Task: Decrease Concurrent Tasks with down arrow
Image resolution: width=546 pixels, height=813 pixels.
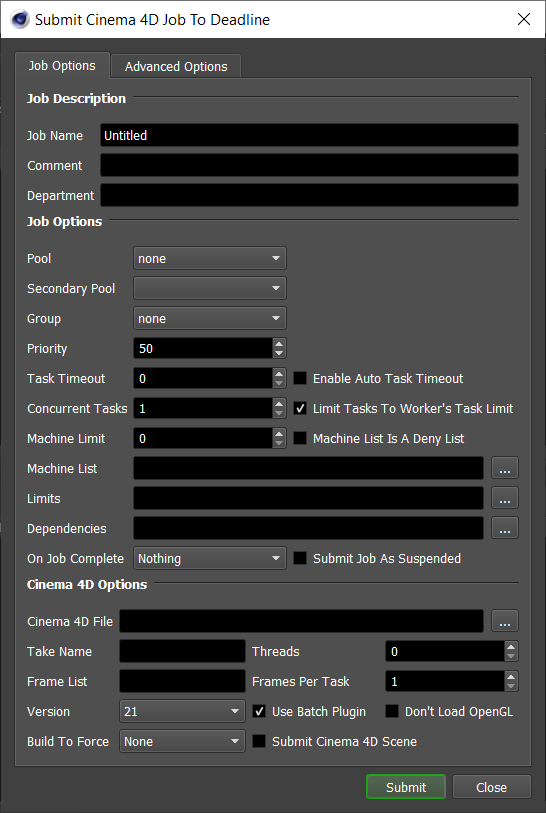Action: [x=279, y=414]
